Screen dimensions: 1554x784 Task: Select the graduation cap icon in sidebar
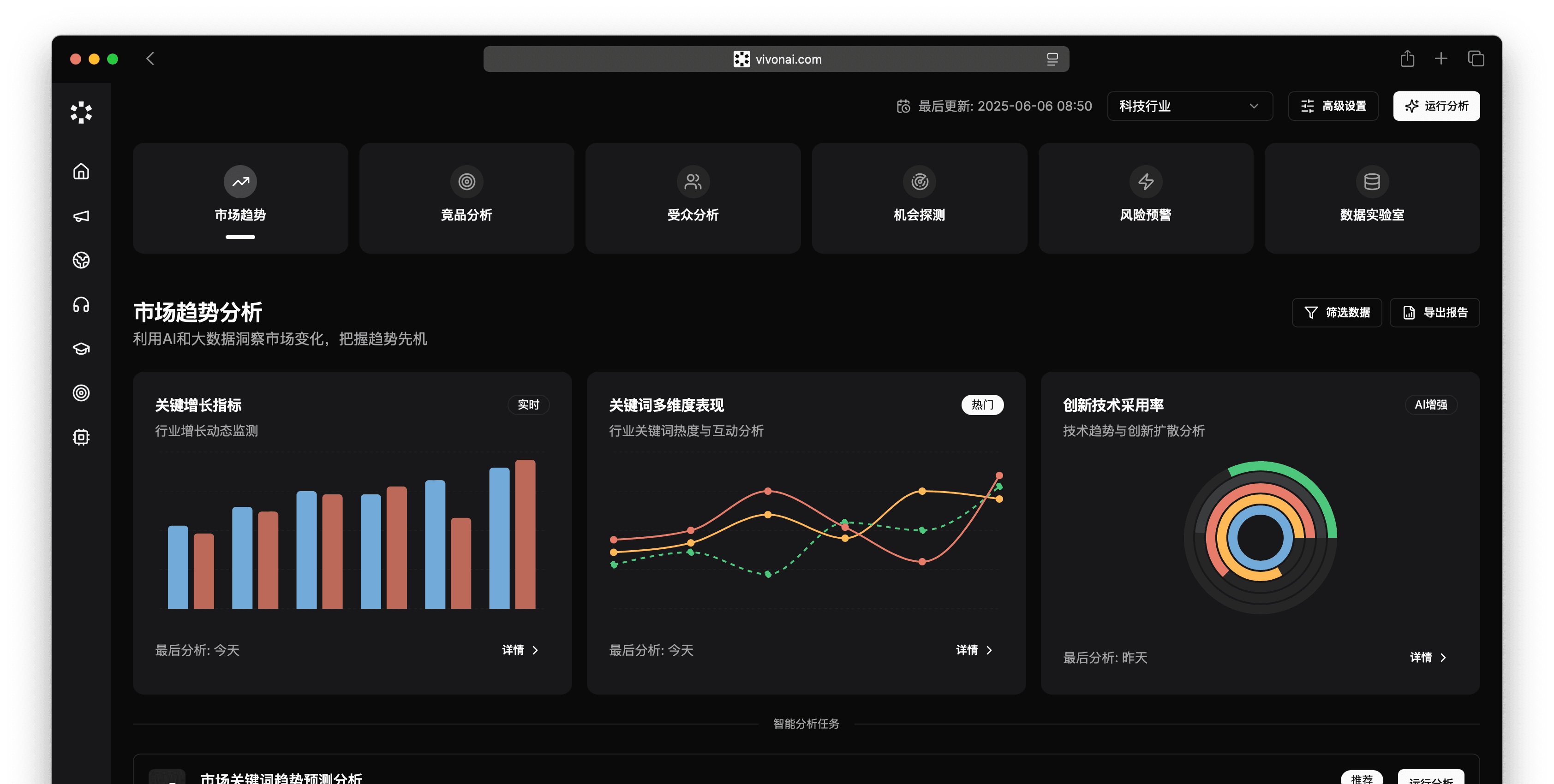pyautogui.click(x=81, y=349)
